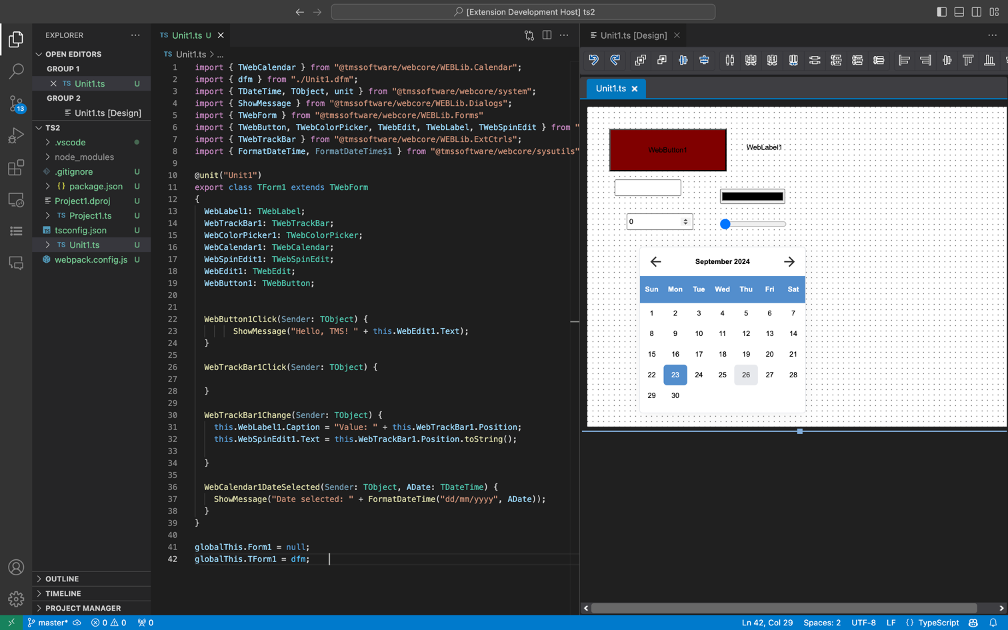Click the WebButton1 red button on form

pyautogui.click(x=668, y=150)
